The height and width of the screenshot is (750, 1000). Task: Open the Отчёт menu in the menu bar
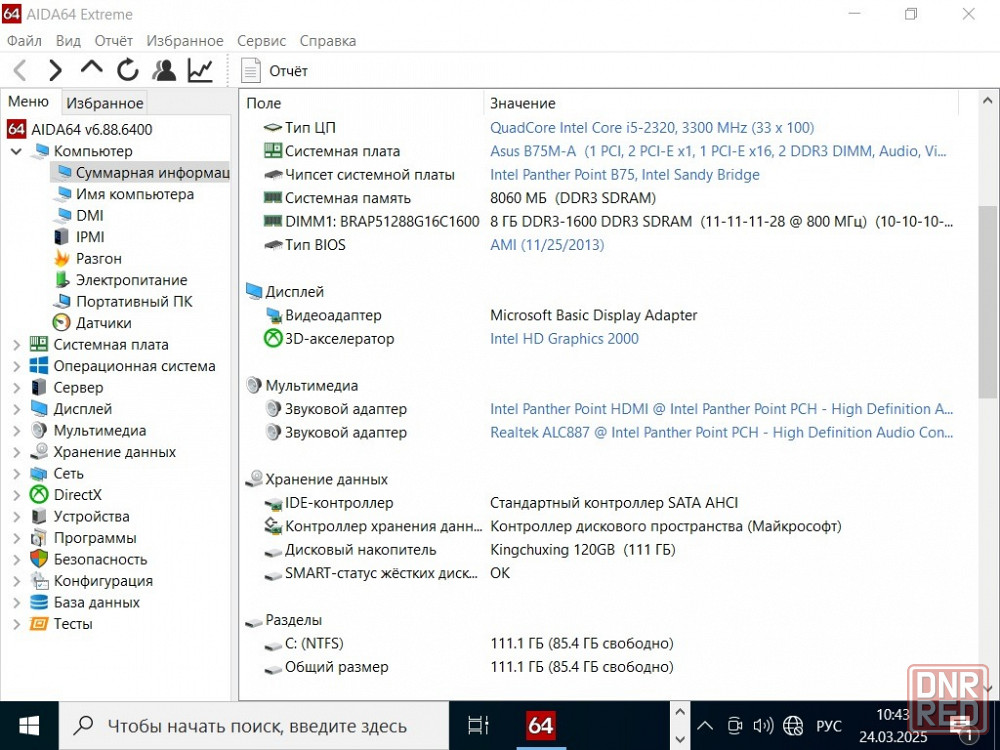click(x=114, y=41)
